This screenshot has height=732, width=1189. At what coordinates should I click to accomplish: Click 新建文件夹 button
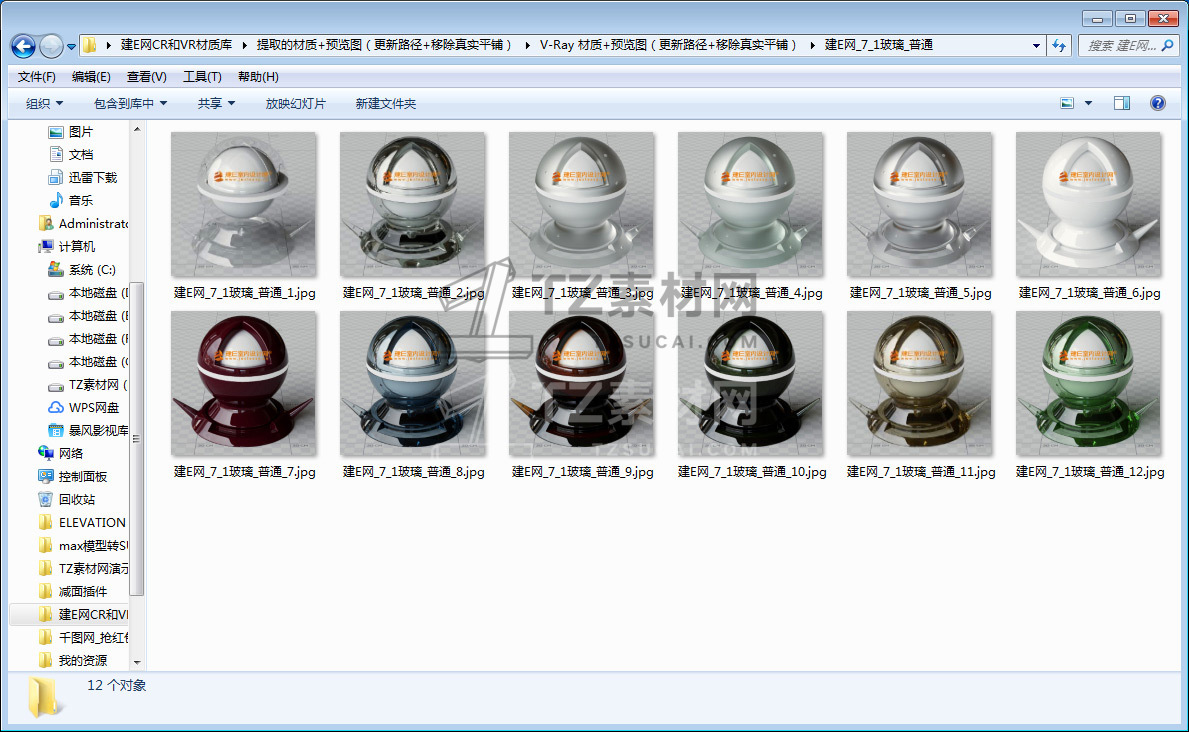385,103
